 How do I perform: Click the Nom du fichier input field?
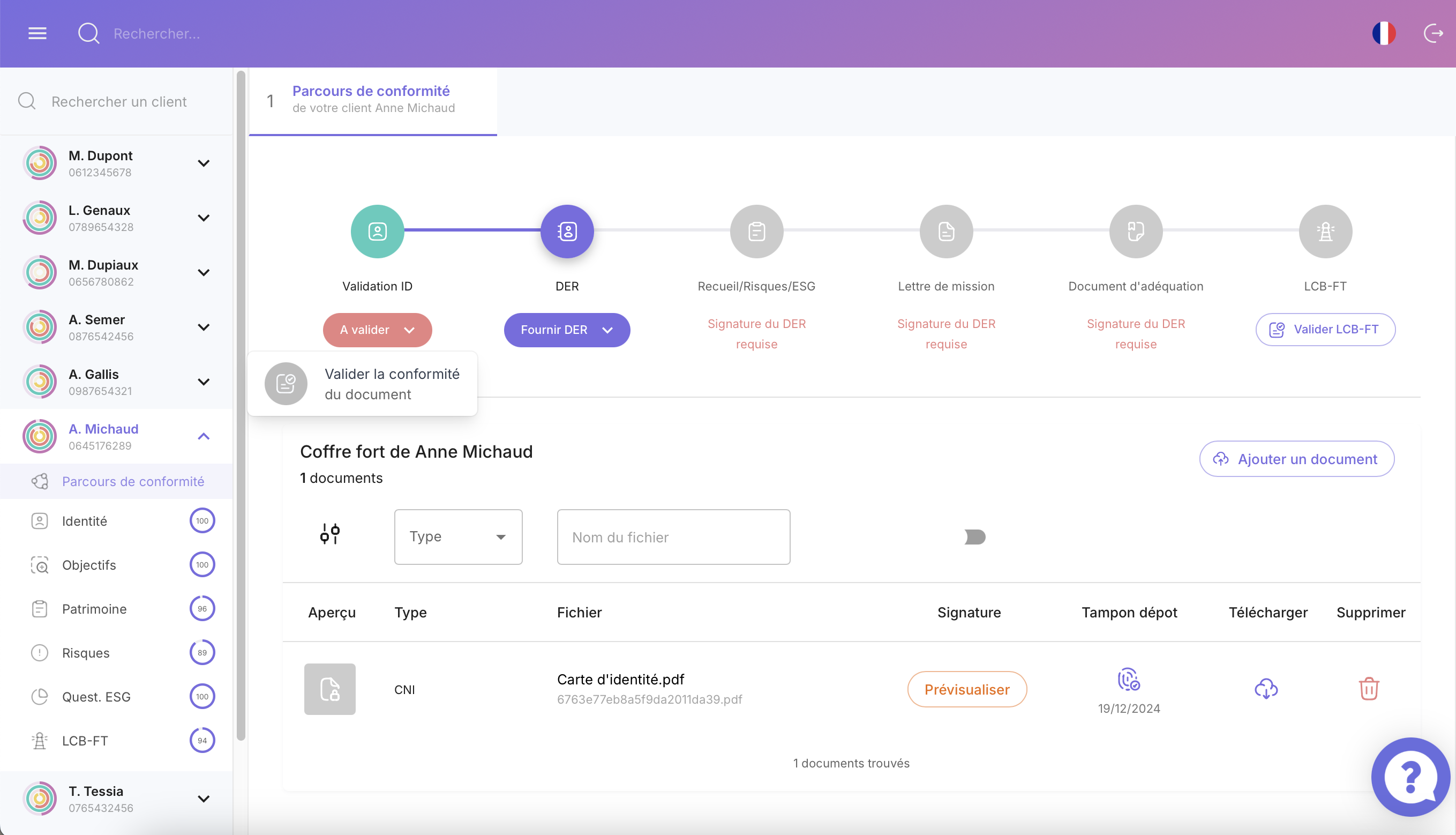click(x=673, y=537)
